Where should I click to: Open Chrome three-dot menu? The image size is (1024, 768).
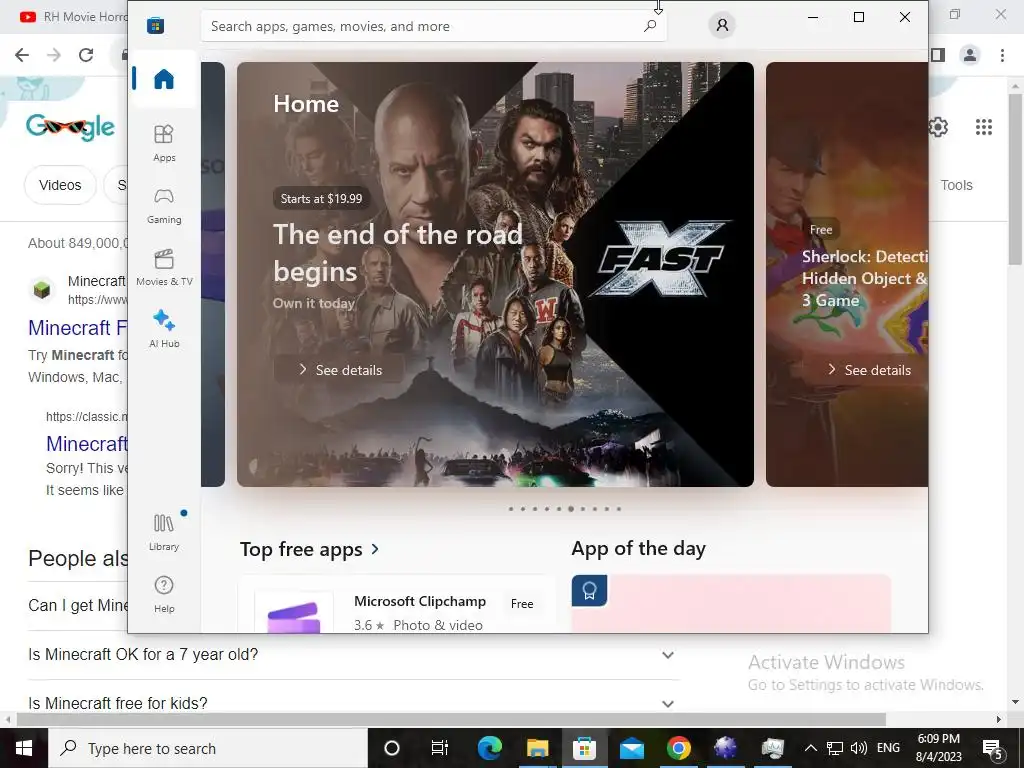tap(1002, 55)
